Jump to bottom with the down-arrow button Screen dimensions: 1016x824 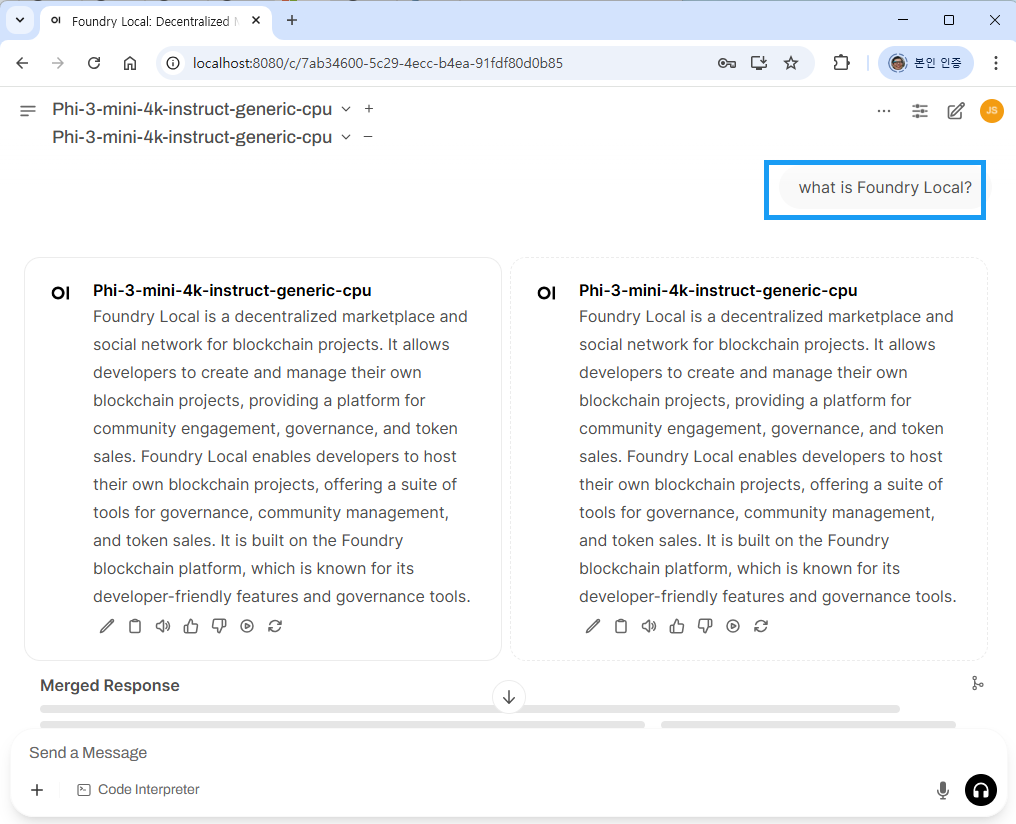509,697
